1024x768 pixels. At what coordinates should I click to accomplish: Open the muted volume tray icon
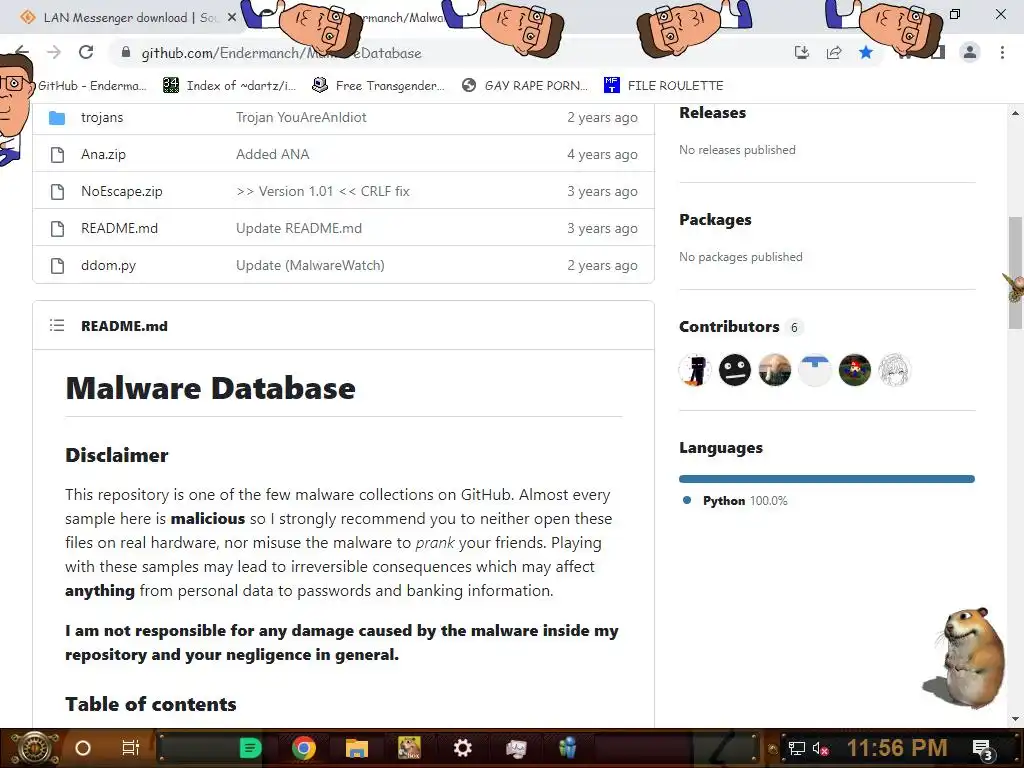(x=820, y=749)
